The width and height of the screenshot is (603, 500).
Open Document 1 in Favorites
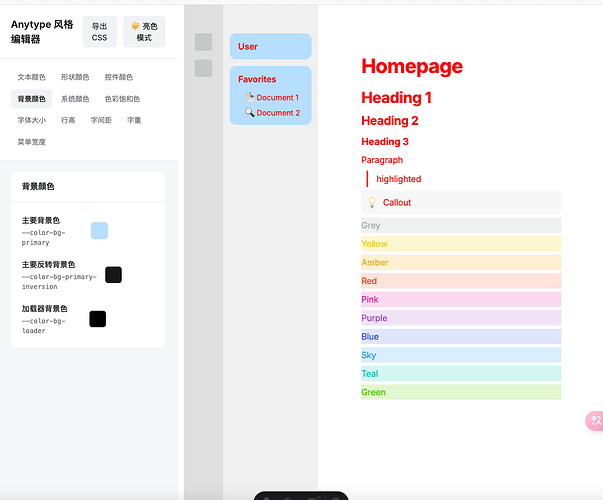pyautogui.click(x=277, y=98)
